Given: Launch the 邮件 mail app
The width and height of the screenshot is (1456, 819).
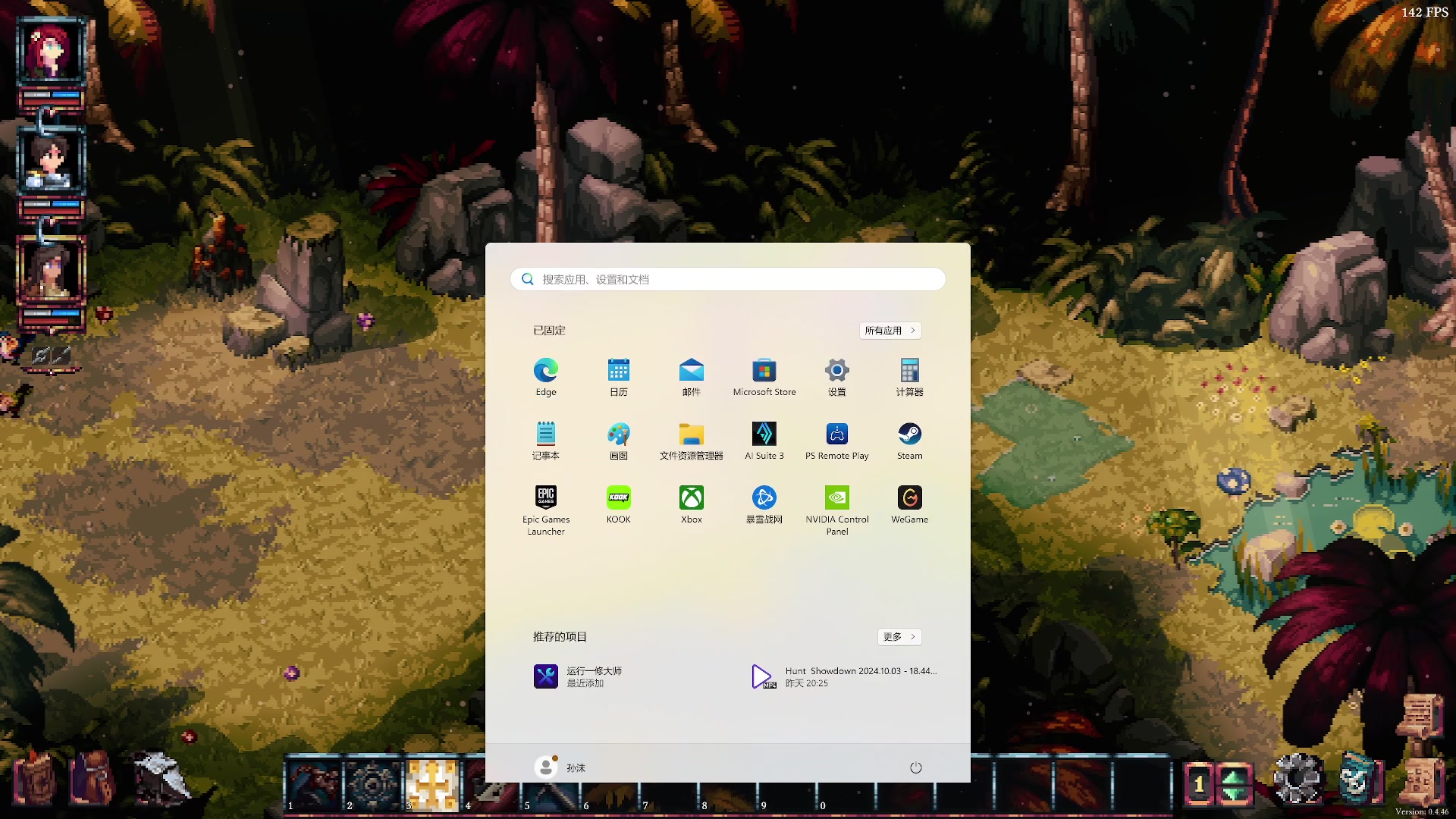Looking at the screenshot, I should pyautogui.click(x=692, y=377).
